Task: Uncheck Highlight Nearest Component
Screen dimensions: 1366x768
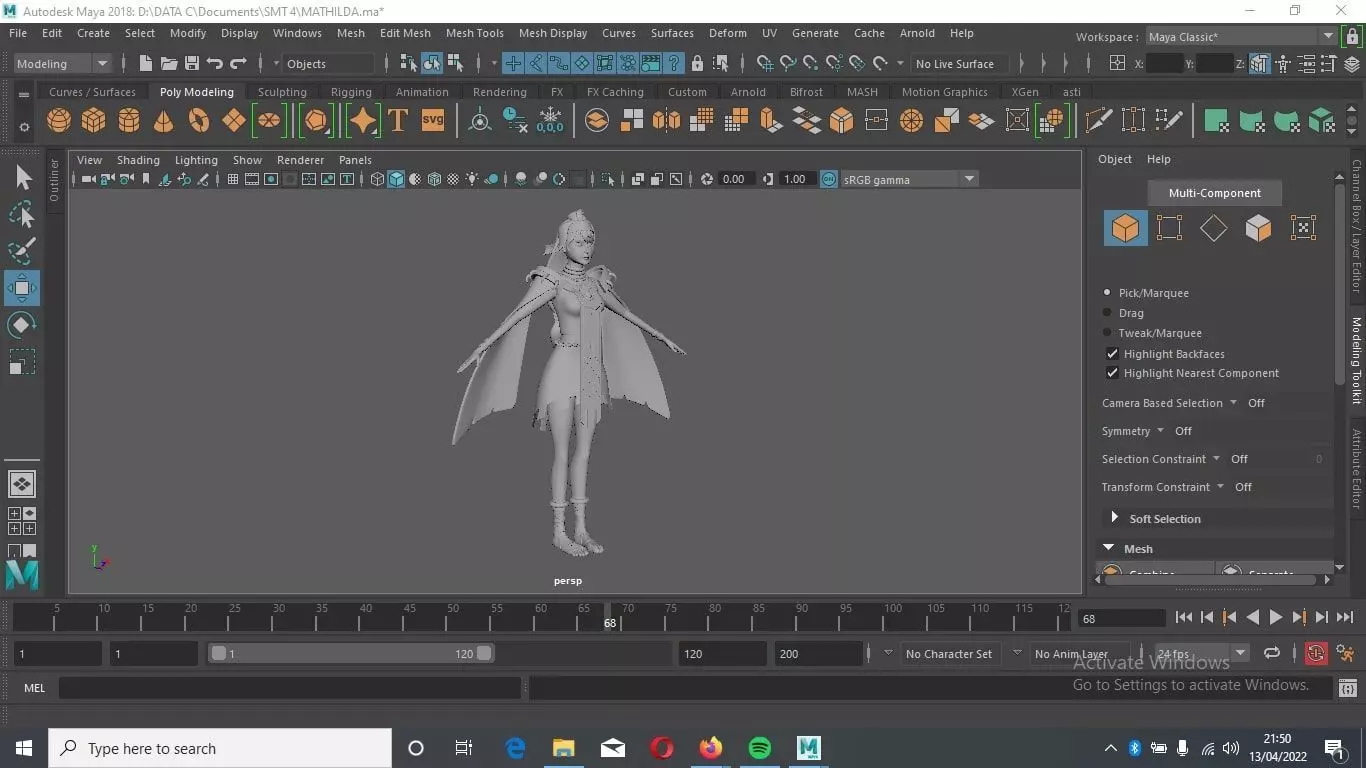Action: [1112, 373]
